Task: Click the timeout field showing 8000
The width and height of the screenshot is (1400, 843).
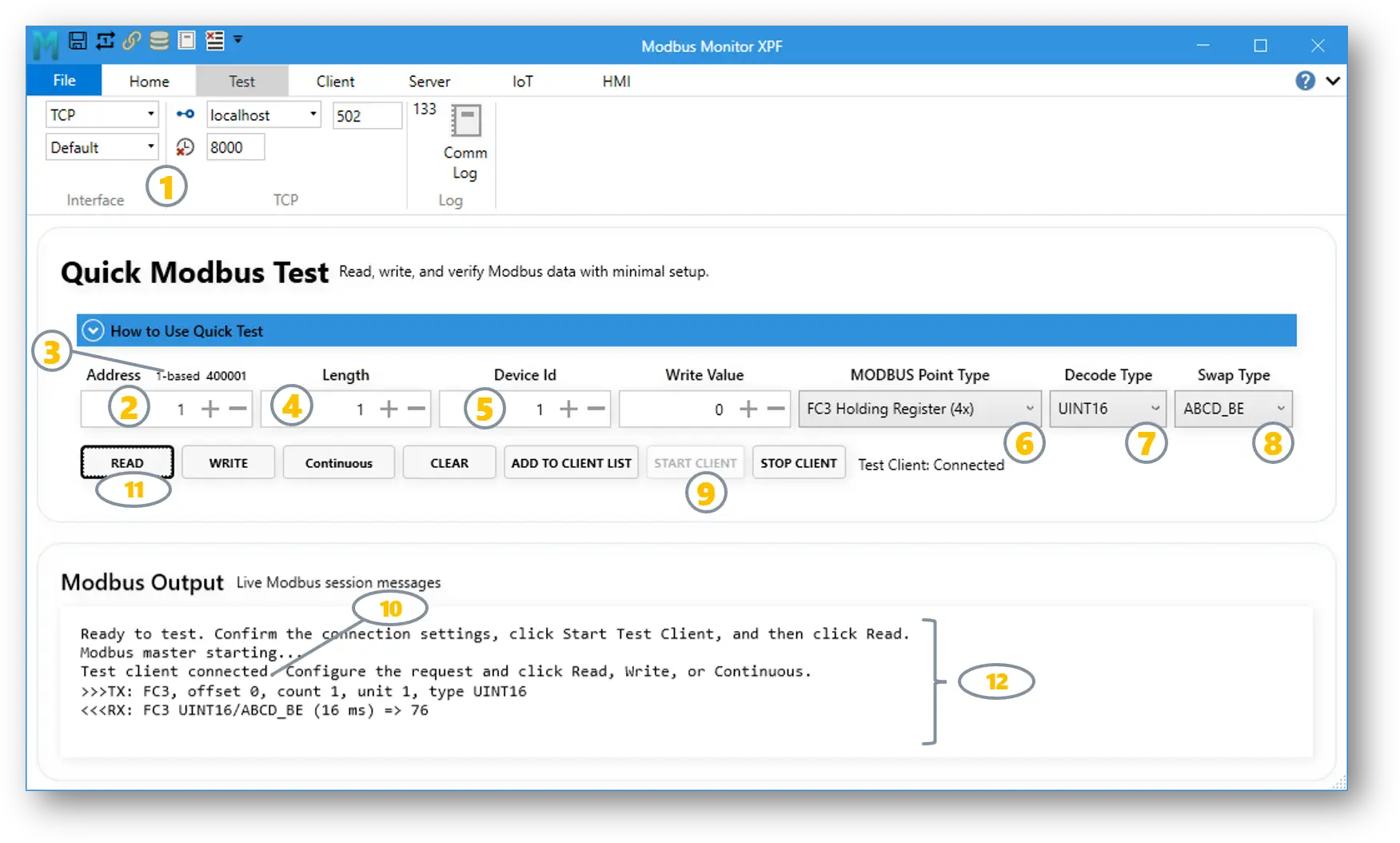Action: pyautogui.click(x=235, y=147)
